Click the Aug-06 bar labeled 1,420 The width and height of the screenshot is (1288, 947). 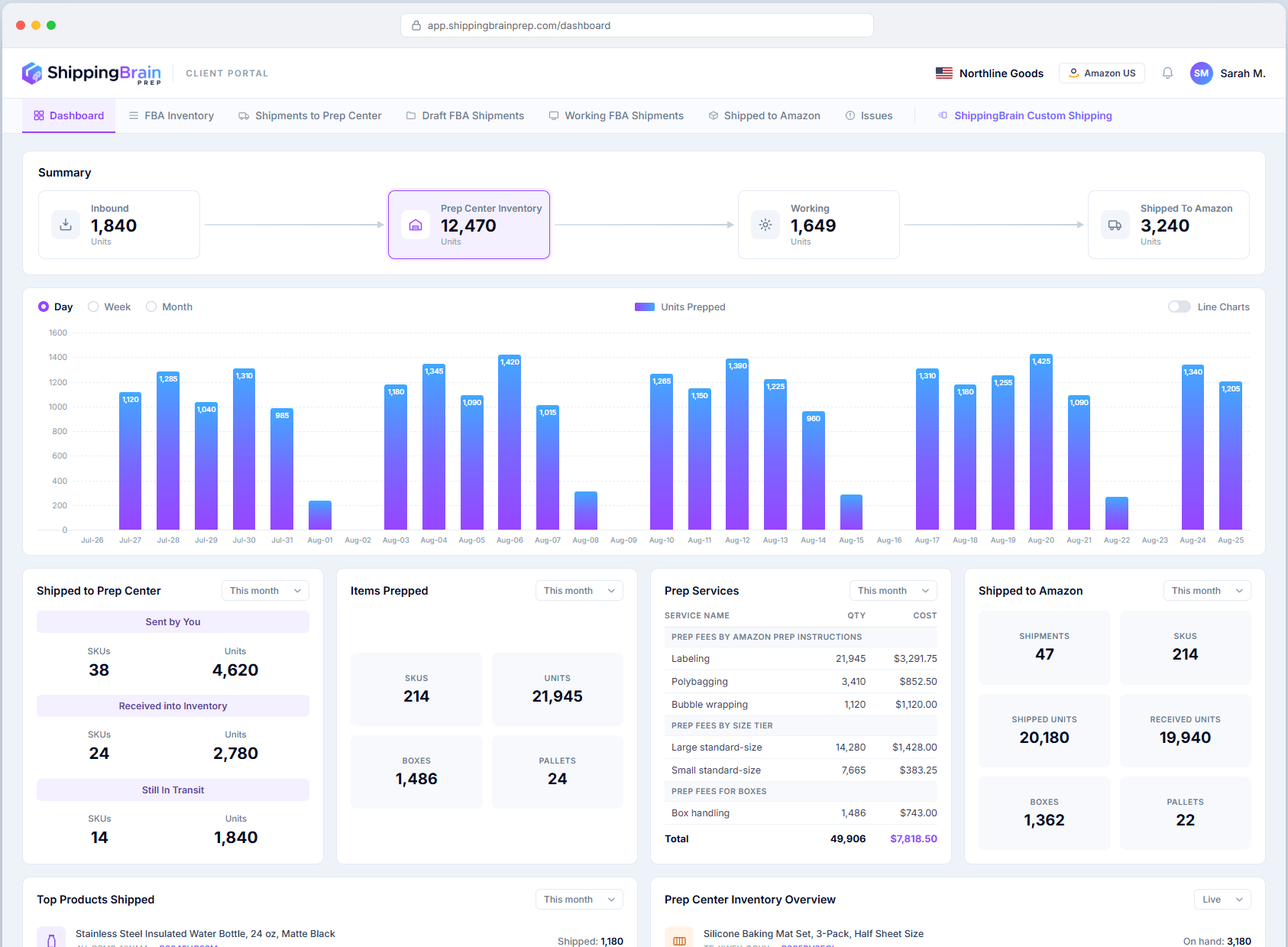click(510, 442)
